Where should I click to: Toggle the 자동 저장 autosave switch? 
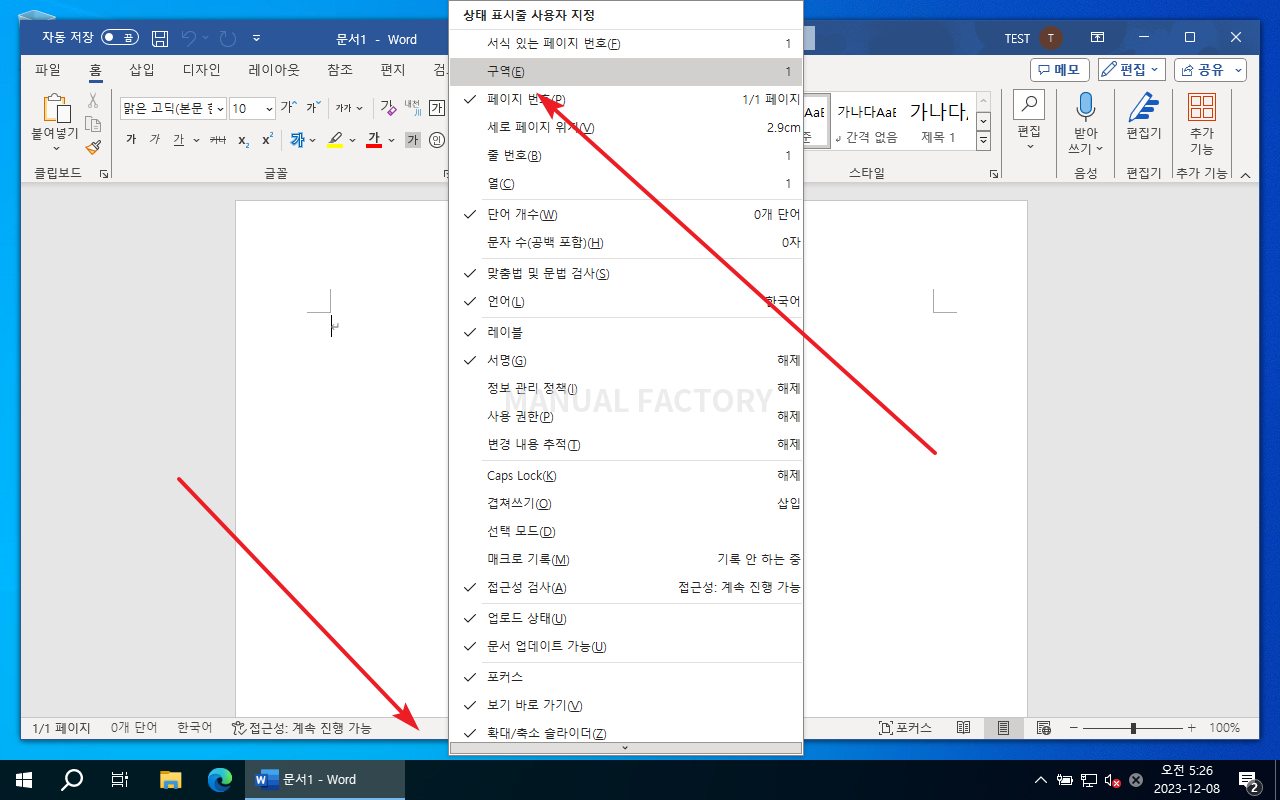pos(120,38)
